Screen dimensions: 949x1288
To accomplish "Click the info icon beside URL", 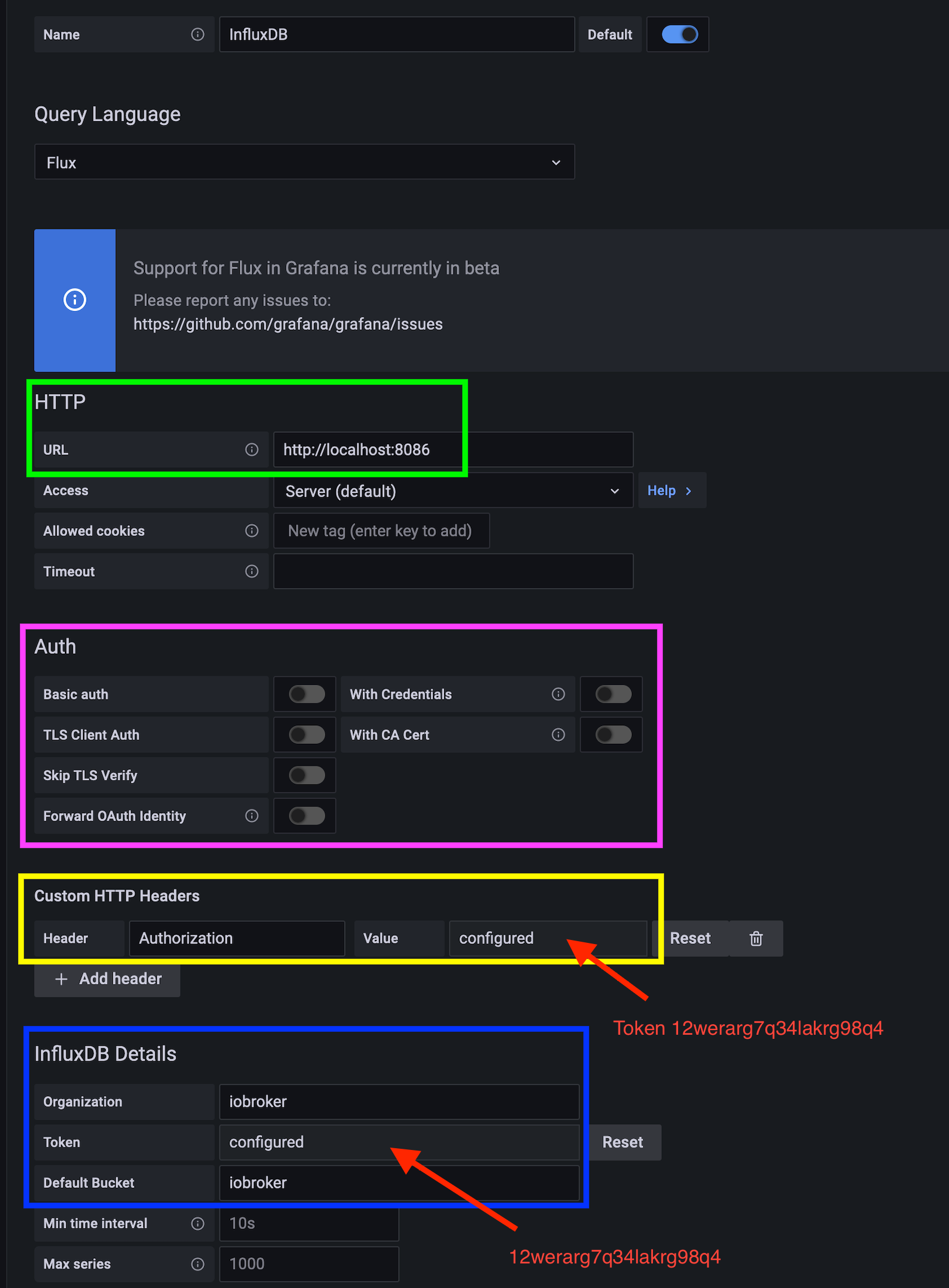I will [x=252, y=449].
